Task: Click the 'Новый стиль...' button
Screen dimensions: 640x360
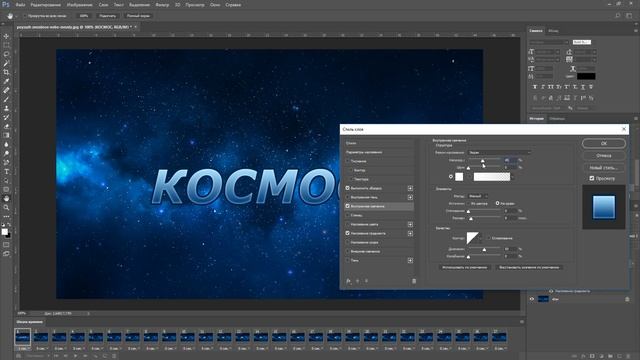Action: [x=604, y=168]
